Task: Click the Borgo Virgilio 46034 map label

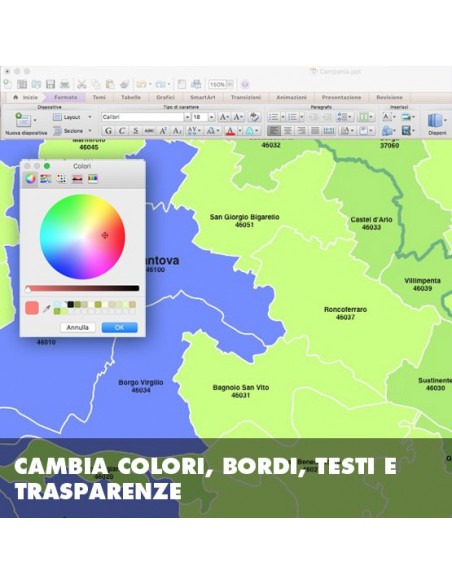Action: (141, 386)
